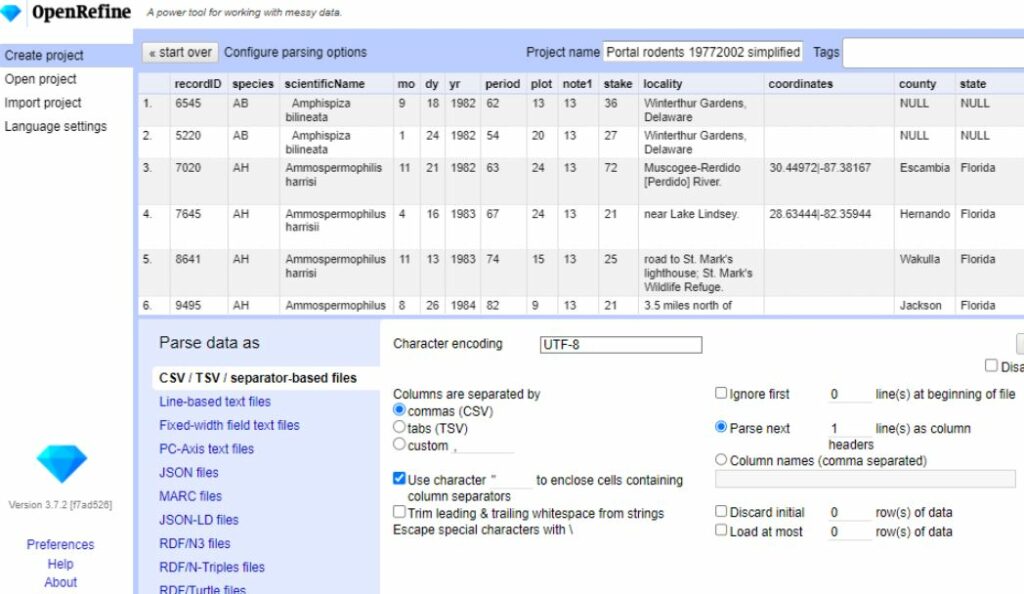Click the OpenRefine title text
Screen dimensions: 1024x594
click(81, 12)
